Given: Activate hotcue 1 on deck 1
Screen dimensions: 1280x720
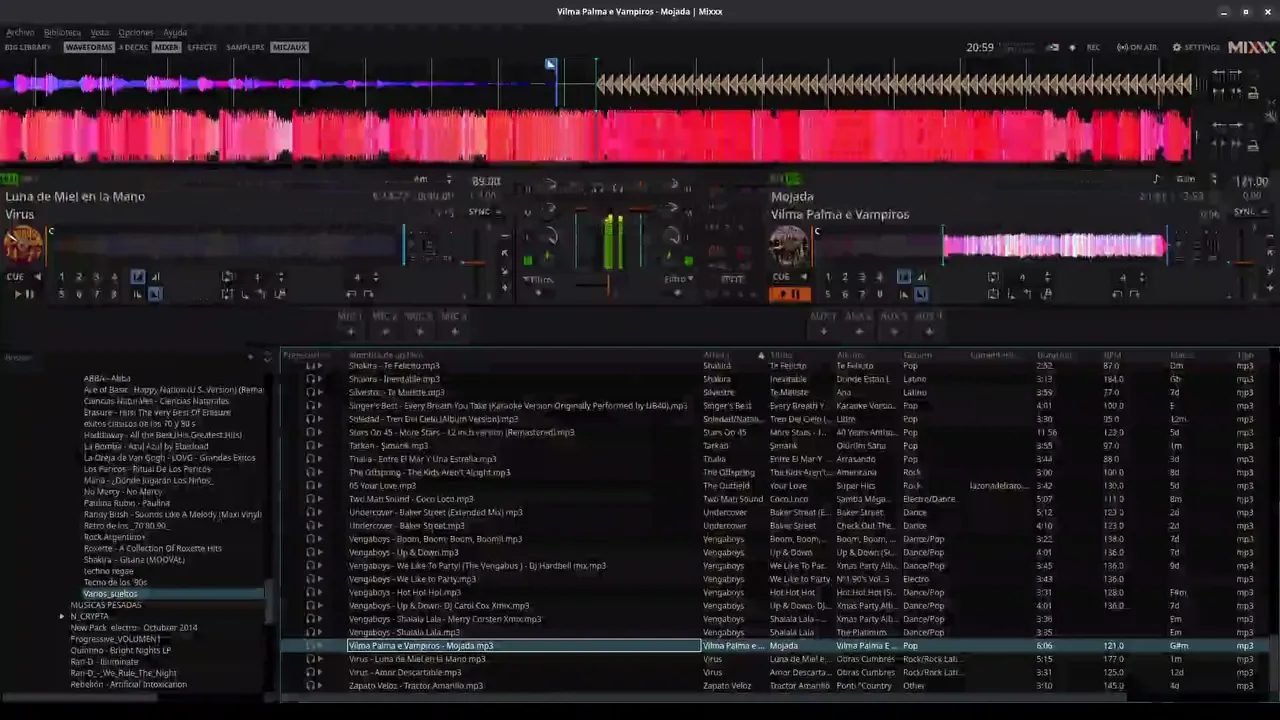Looking at the screenshot, I should click(61, 277).
